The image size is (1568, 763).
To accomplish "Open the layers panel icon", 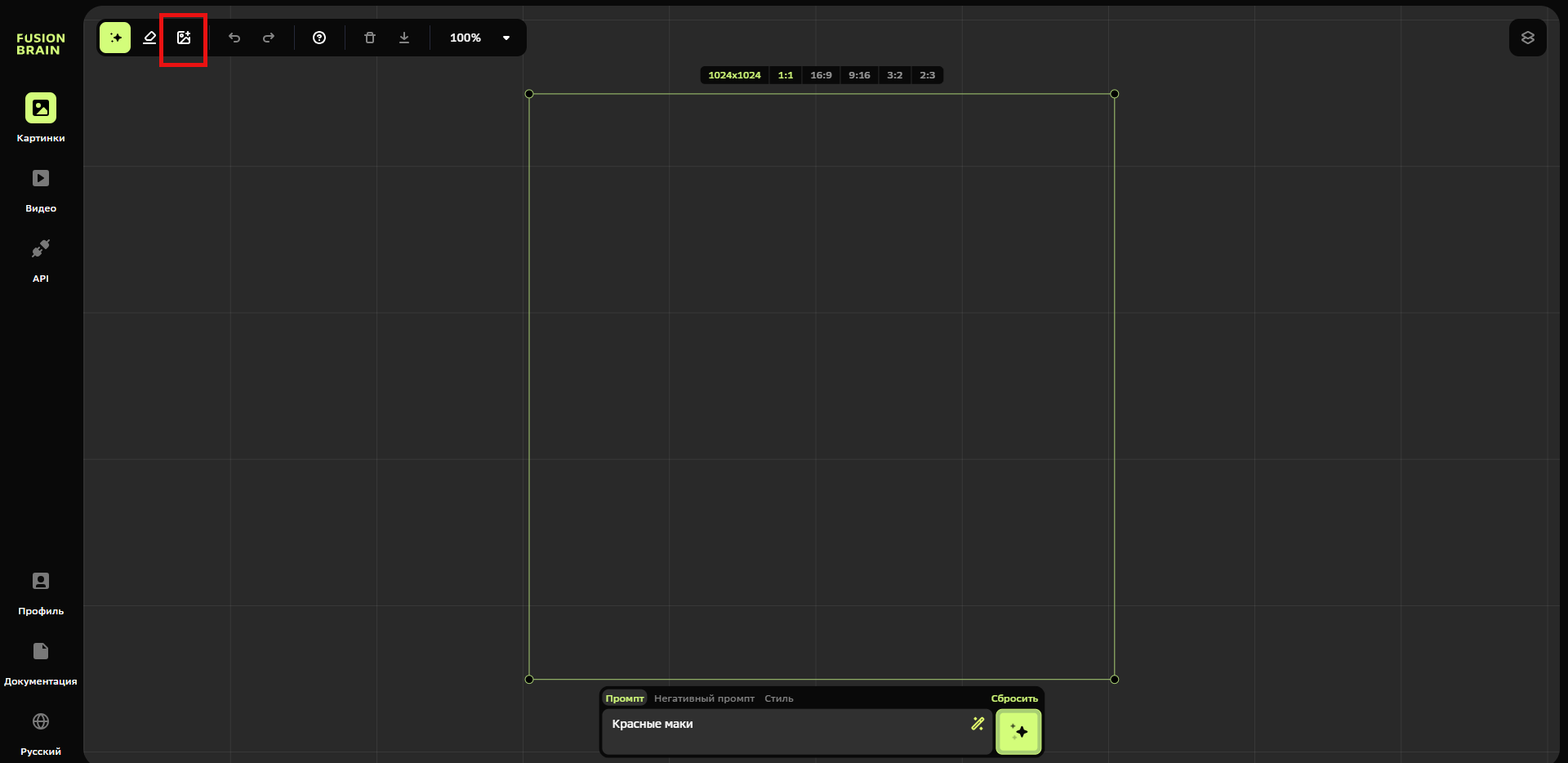I will (1527, 38).
